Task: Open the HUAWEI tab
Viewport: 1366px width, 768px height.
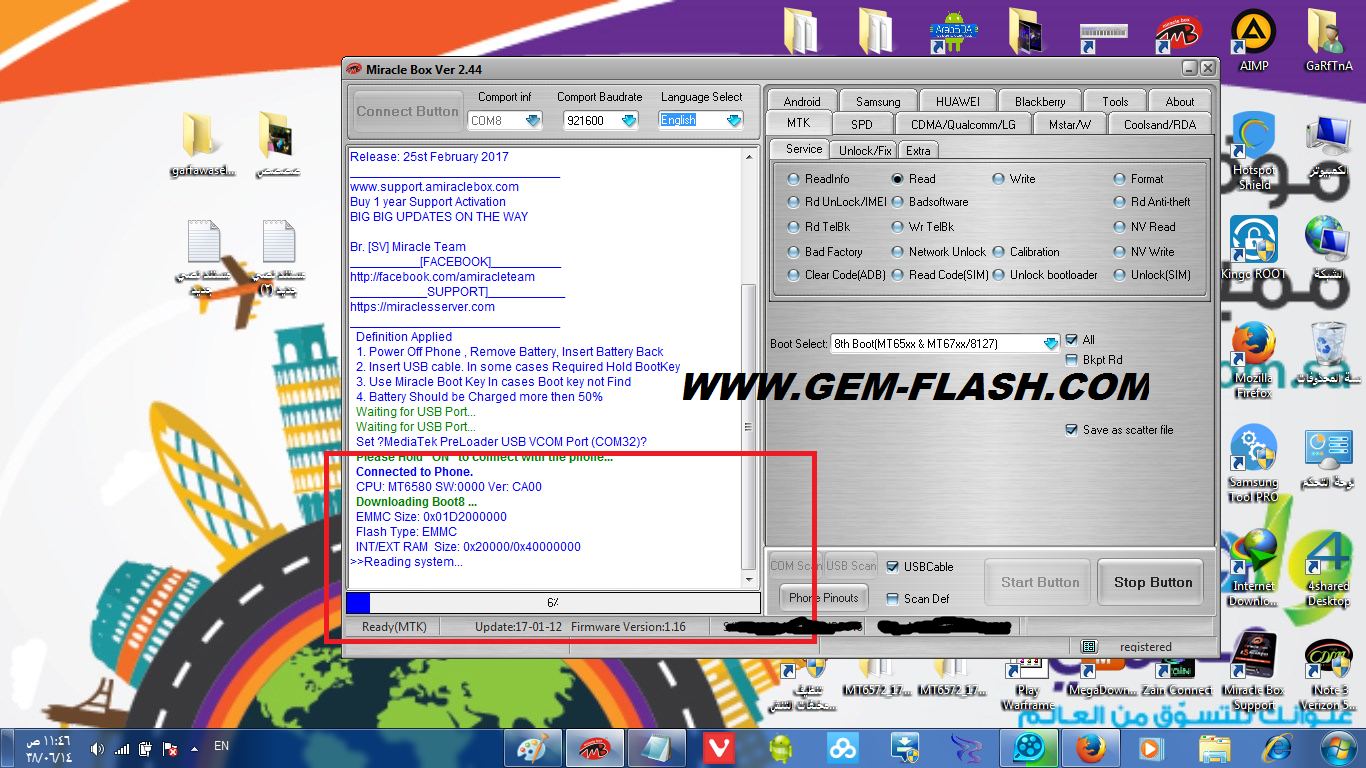Action: 957,101
